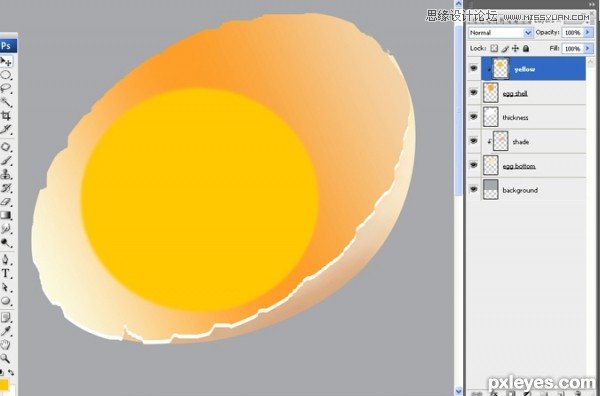The height and width of the screenshot is (396, 600).
Task: Select the Ellipse shape tool
Action: coord(6,301)
